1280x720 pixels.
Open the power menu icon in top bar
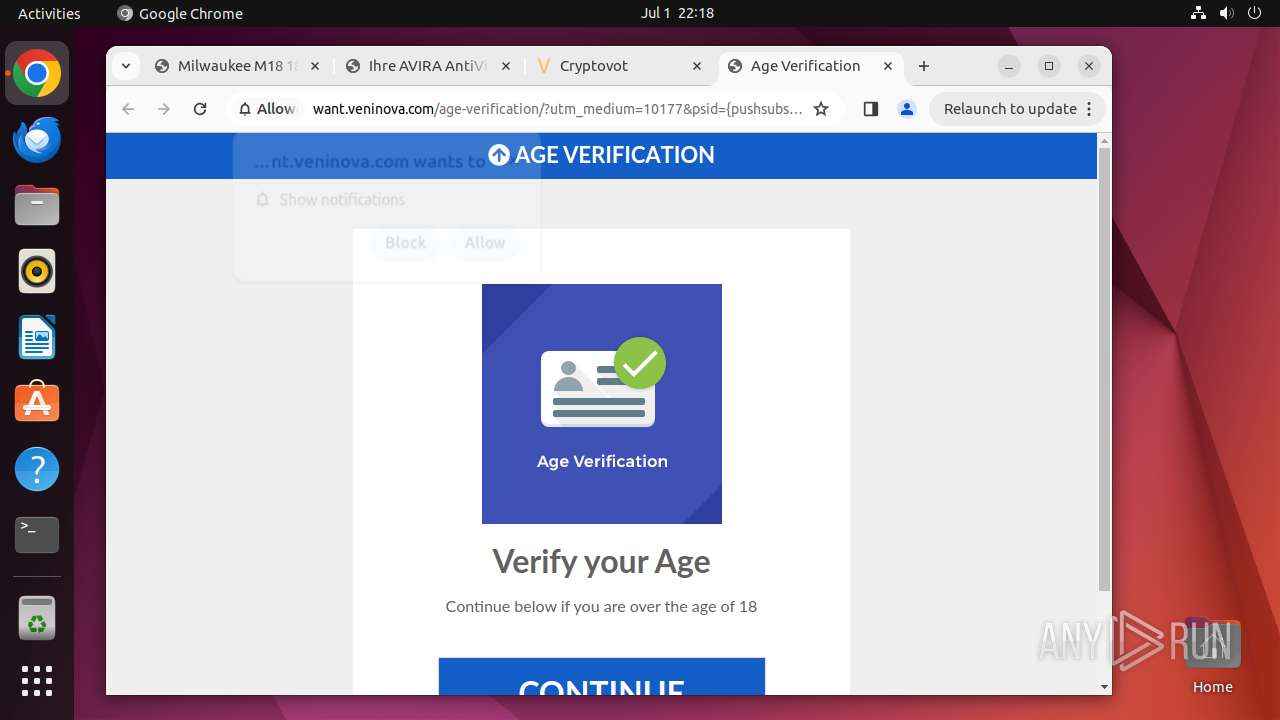click(1255, 13)
